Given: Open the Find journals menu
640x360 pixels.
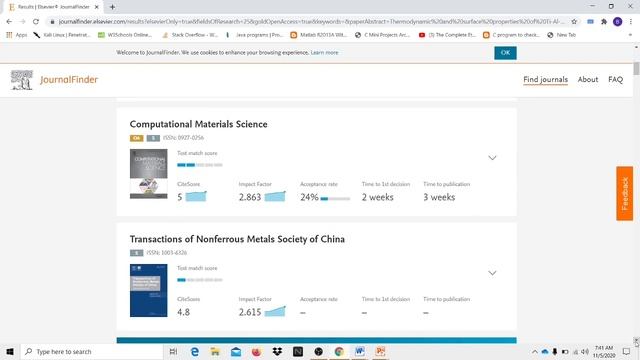Looking at the screenshot, I should tap(545, 80).
